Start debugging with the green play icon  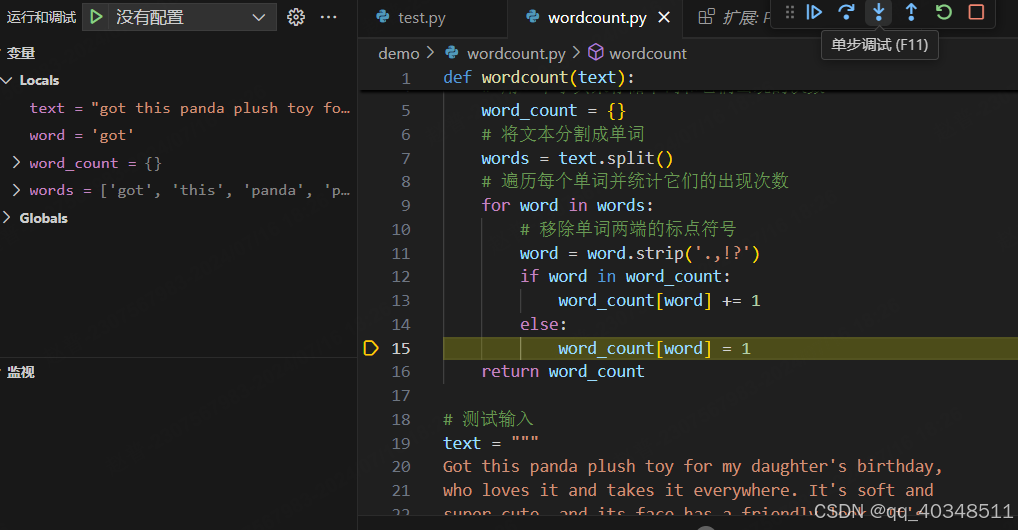pos(96,17)
